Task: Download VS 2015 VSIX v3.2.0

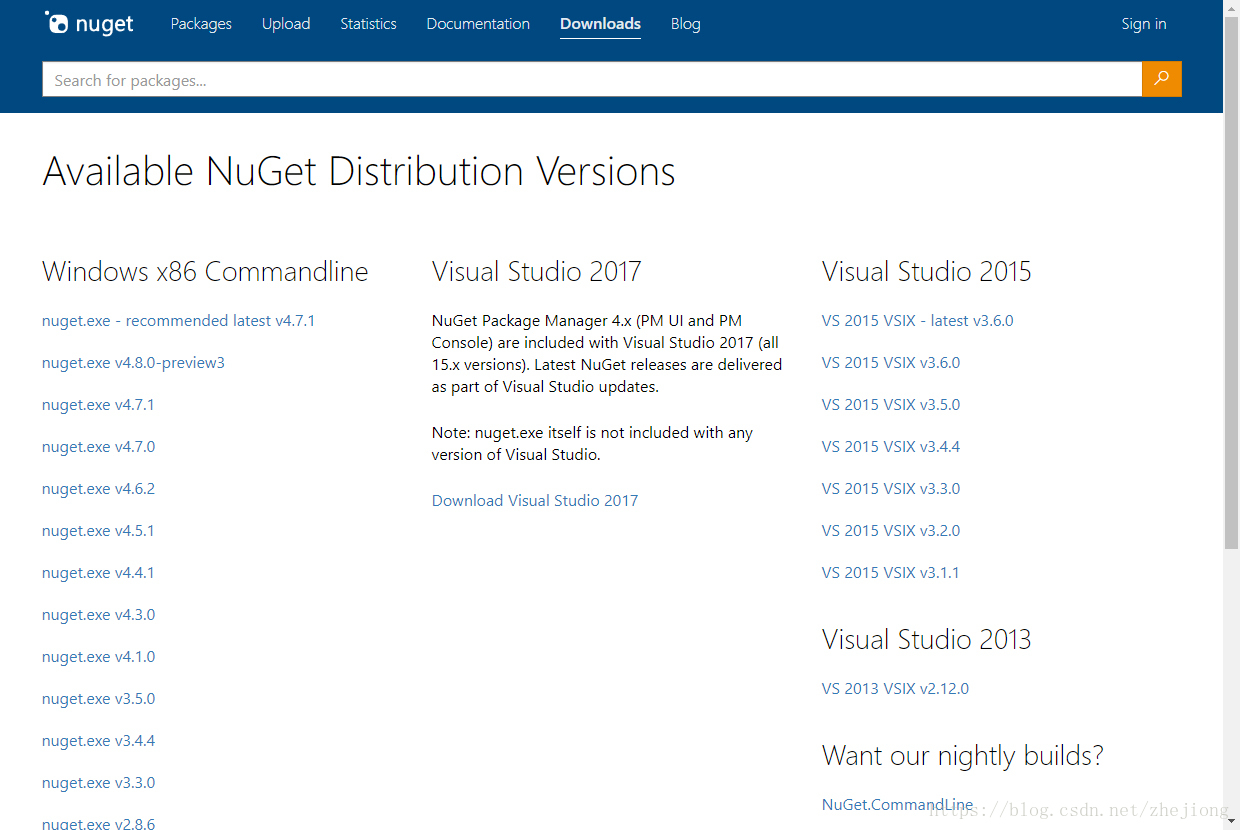Action: click(x=891, y=531)
